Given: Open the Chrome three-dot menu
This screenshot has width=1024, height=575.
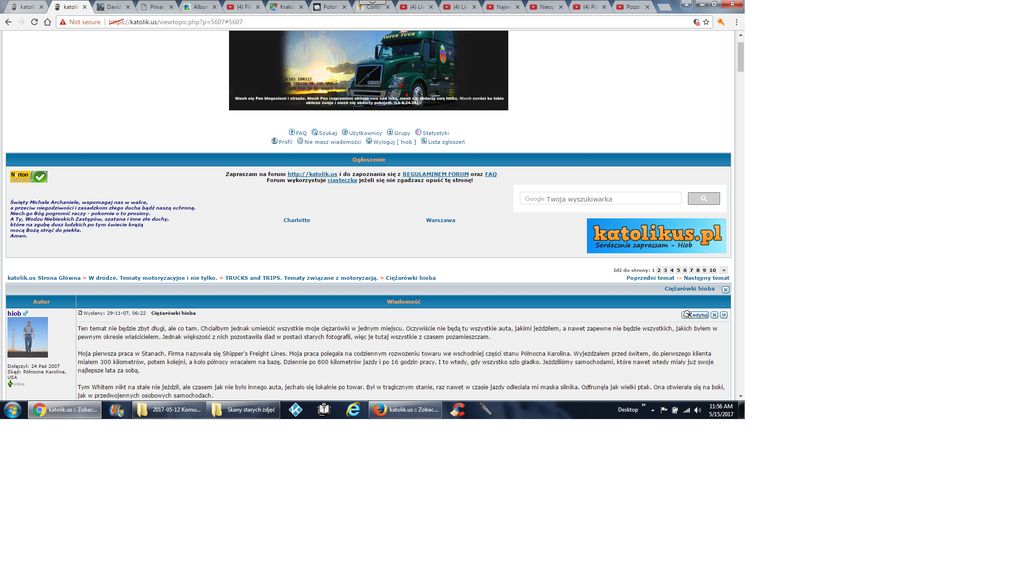Looking at the screenshot, I should point(737,22).
